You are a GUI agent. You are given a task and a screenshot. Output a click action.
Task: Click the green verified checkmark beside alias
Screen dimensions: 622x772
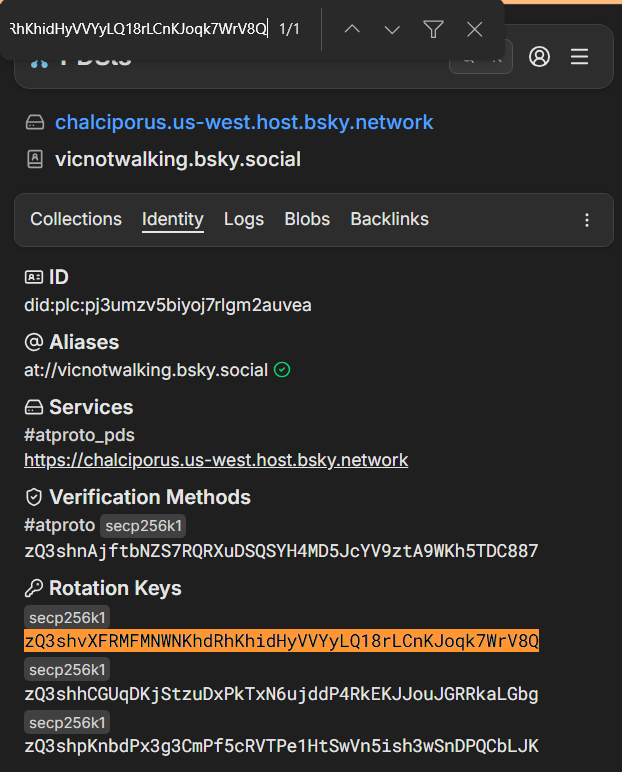click(x=282, y=370)
